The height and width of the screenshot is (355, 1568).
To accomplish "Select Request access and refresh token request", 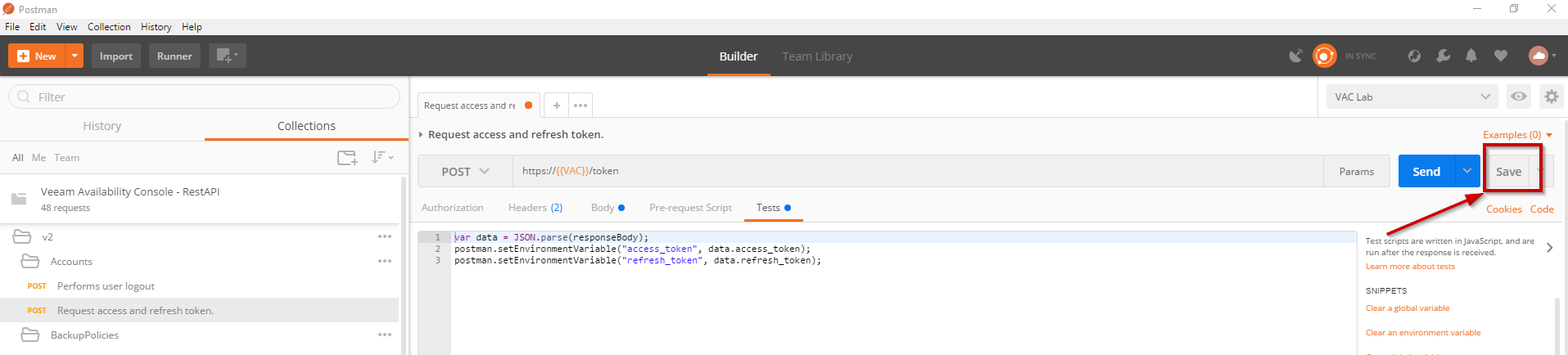I will [x=199, y=311].
